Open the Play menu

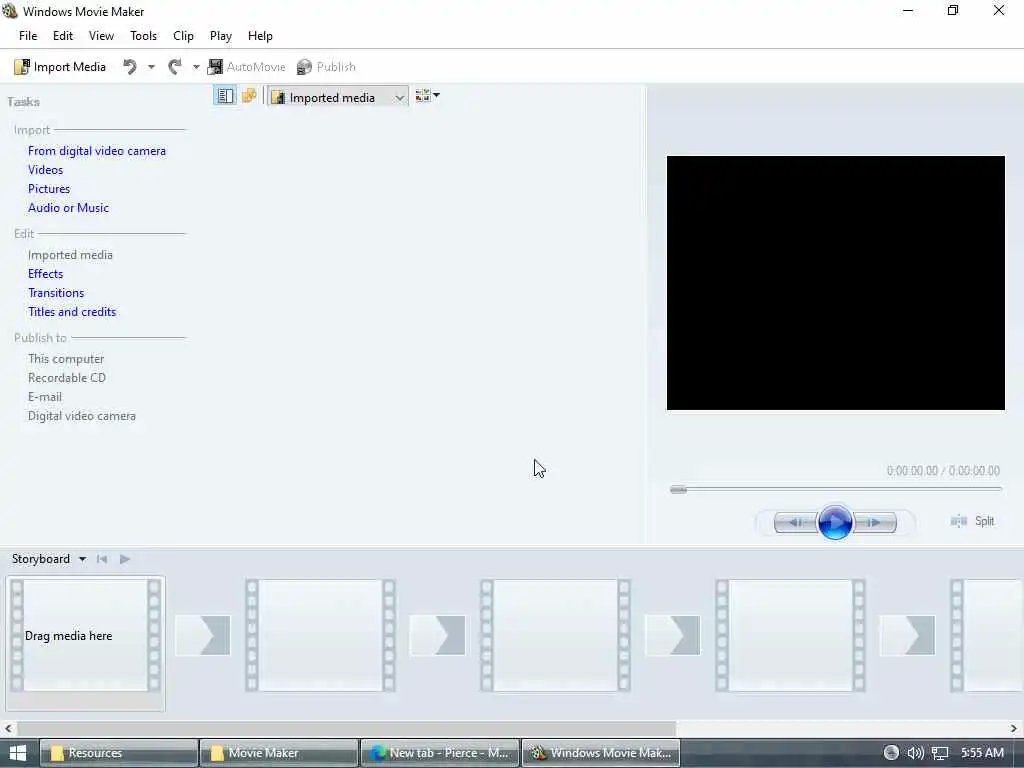[x=221, y=36]
